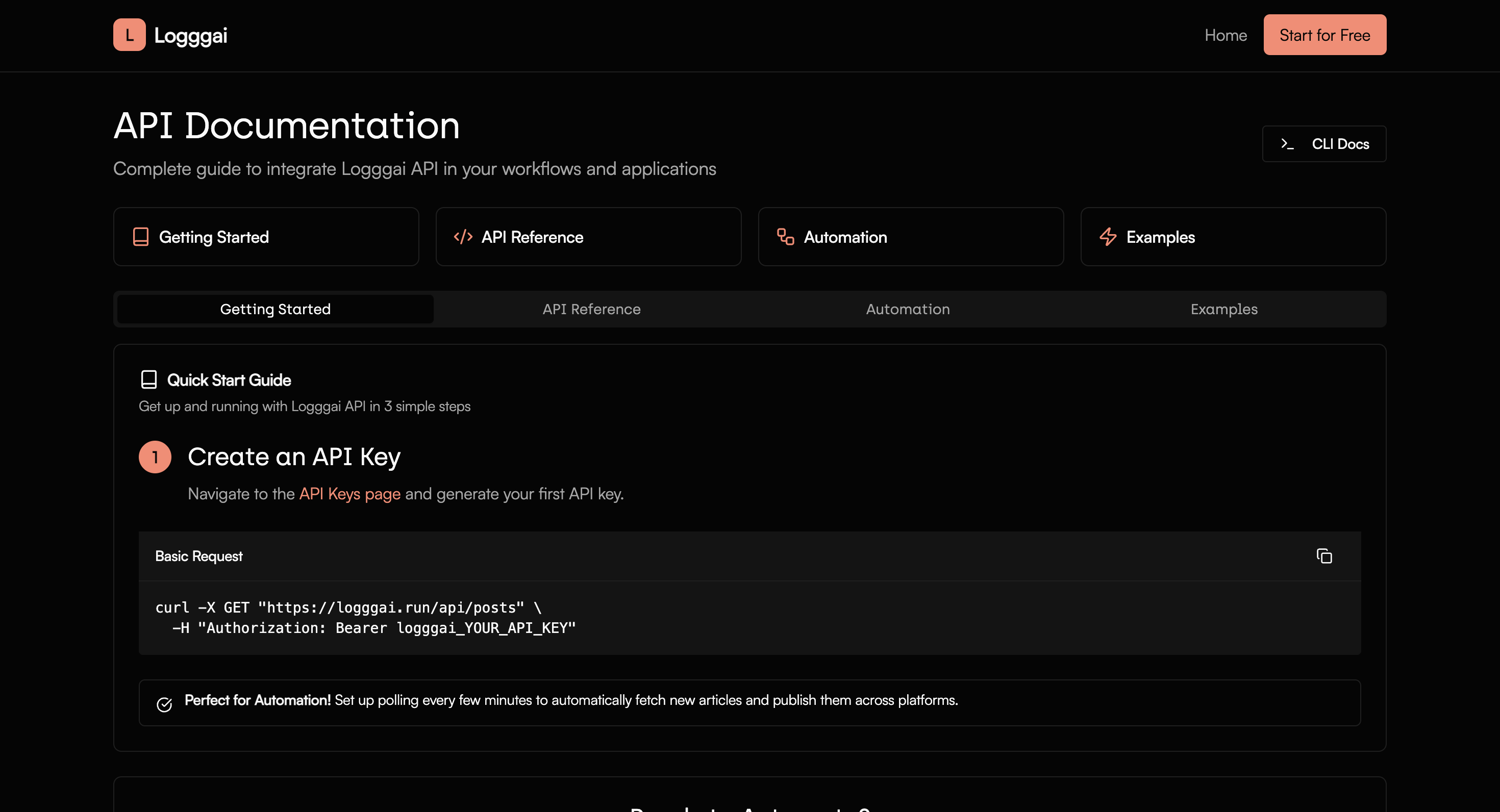The width and height of the screenshot is (1500, 812).
Task: Open CLI Docs button
Action: 1324,144
